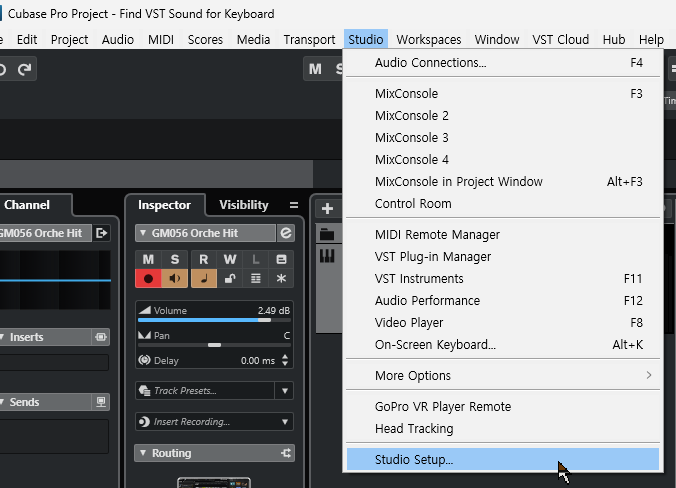Toggle Read Automation R button
676x488 pixels.
203,259
